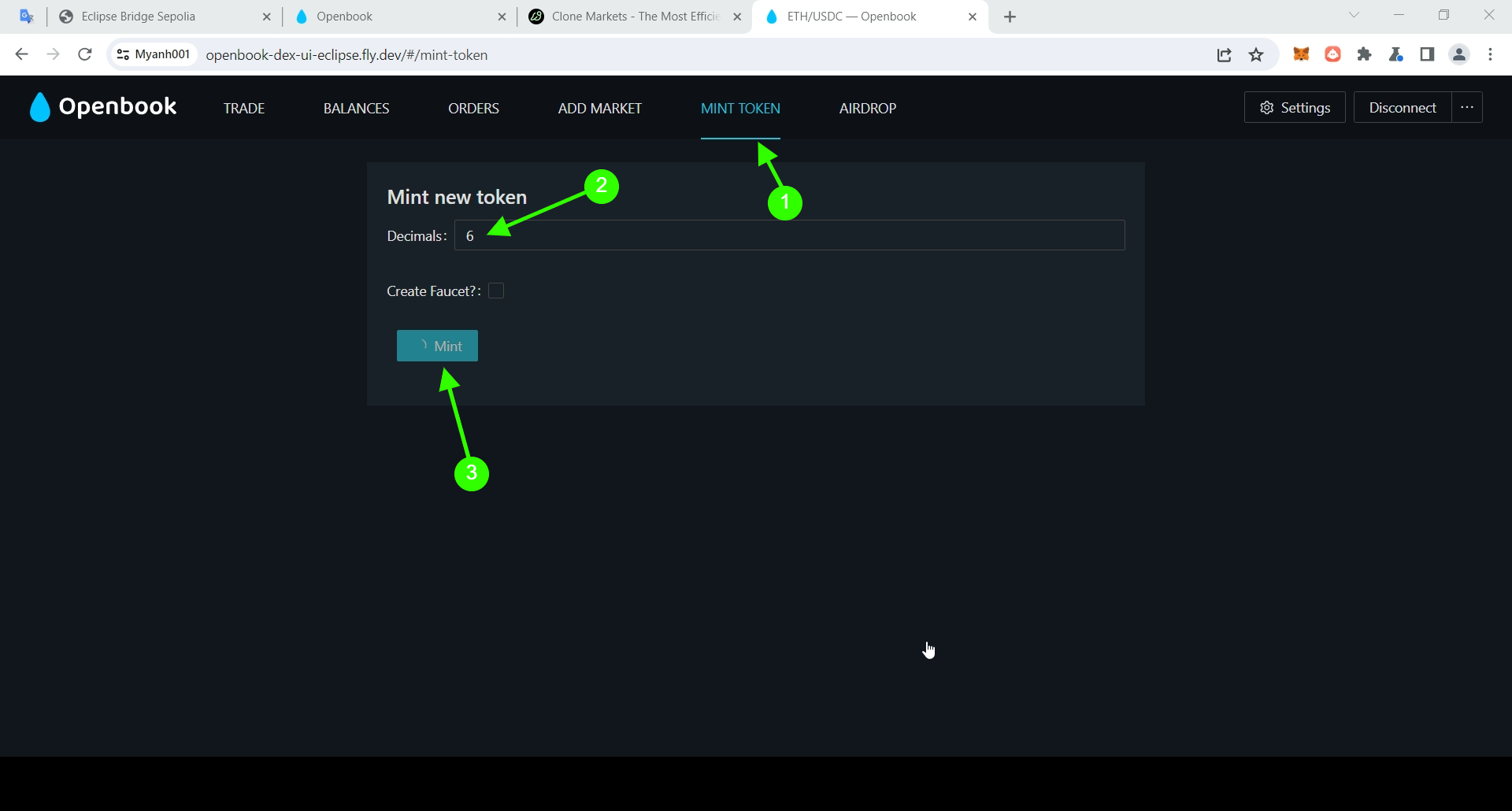
Task: Click the Settings gear icon
Action: 1267,108
